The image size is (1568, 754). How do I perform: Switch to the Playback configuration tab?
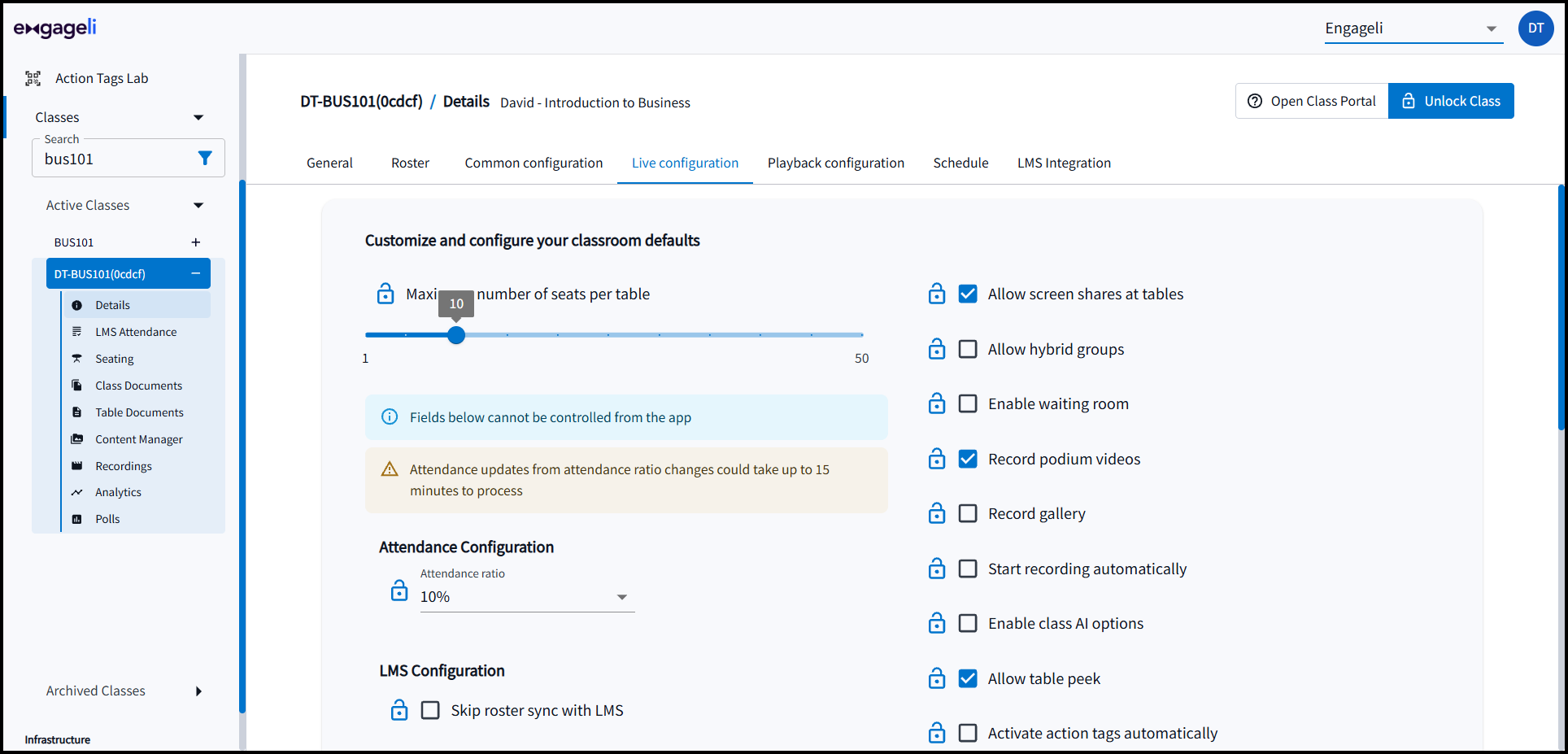point(836,163)
